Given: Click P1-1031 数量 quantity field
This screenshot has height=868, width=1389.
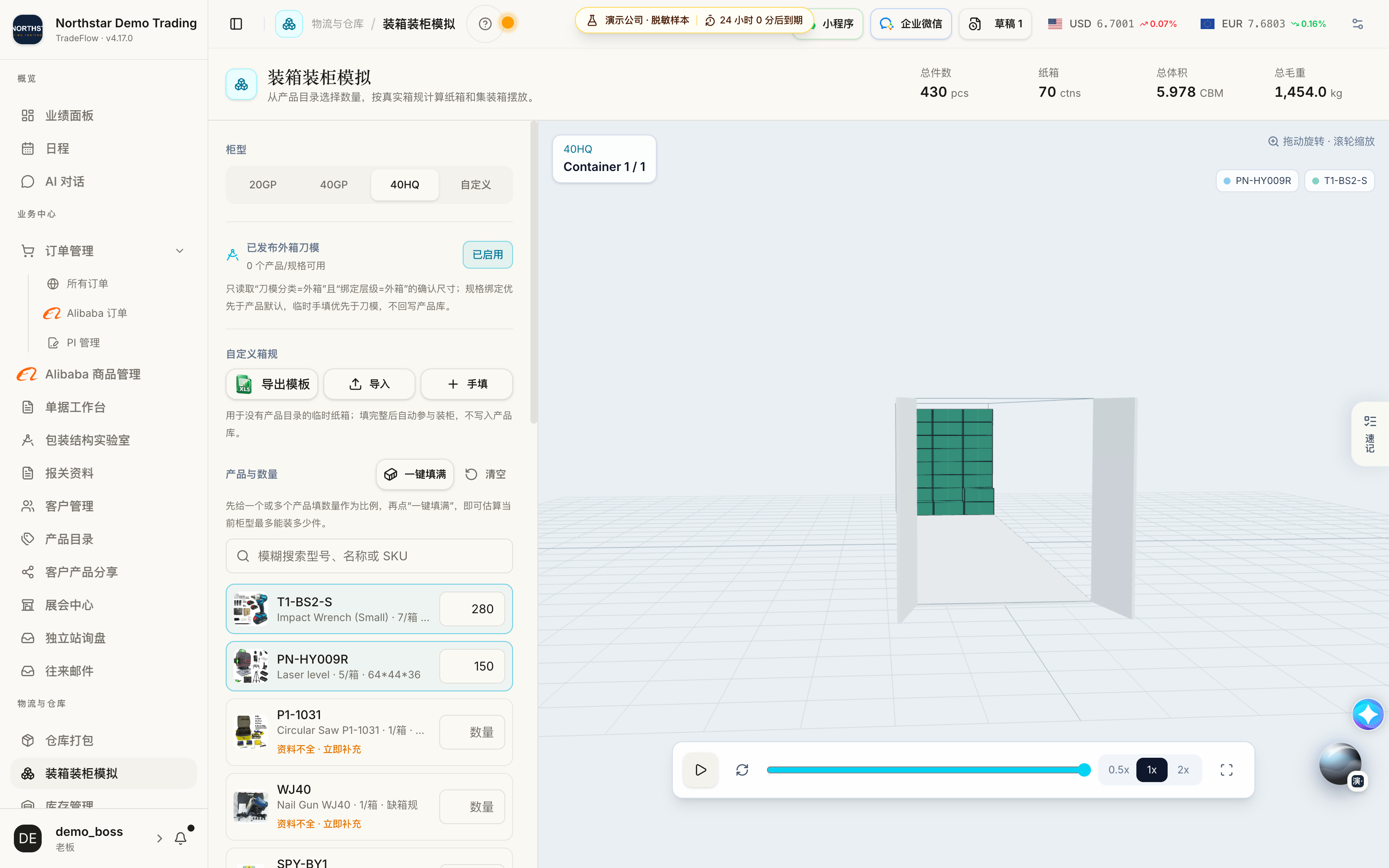Looking at the screenshot, I should 472,732.
